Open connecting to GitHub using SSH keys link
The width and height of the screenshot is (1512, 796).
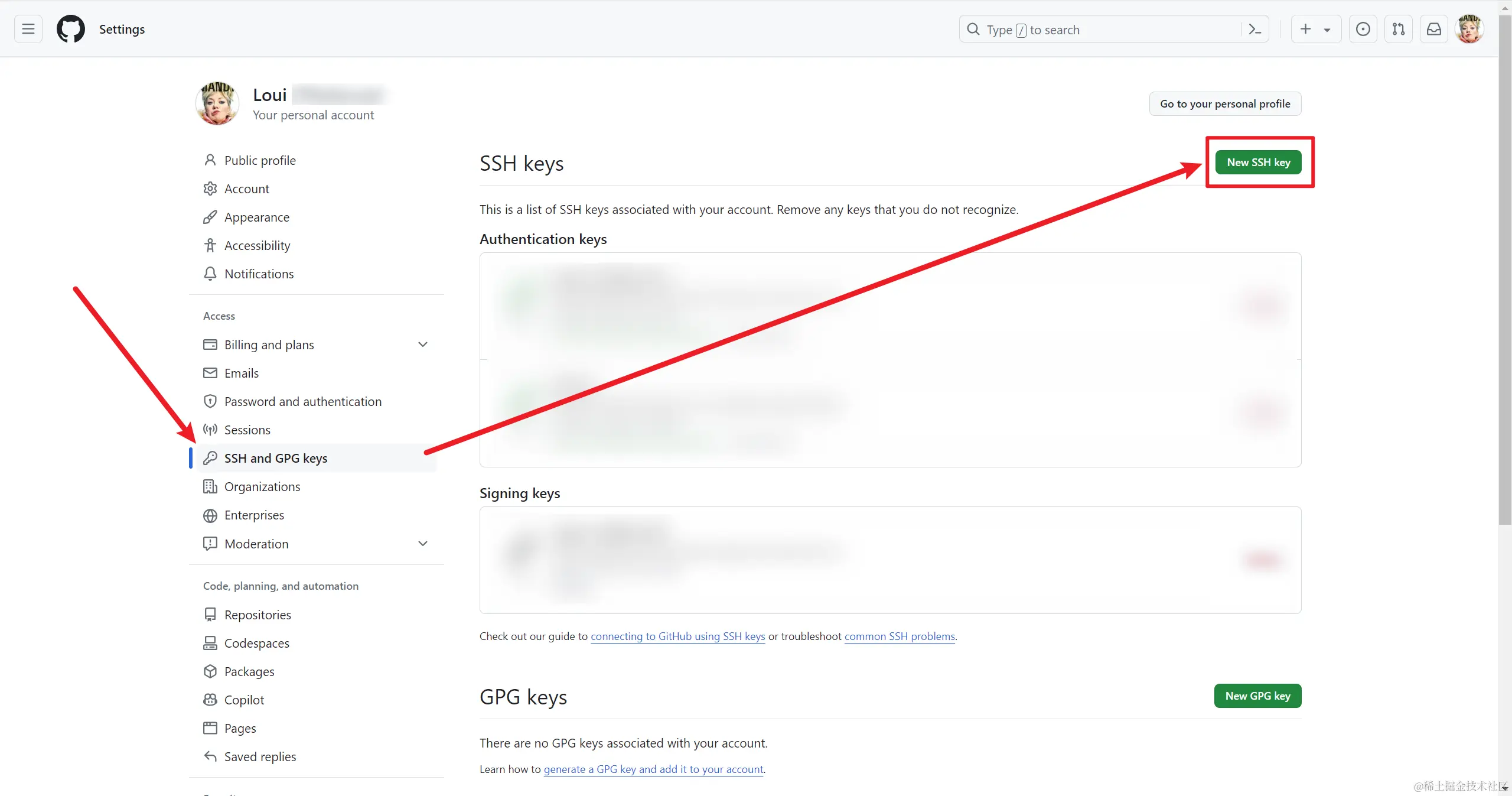677,636
